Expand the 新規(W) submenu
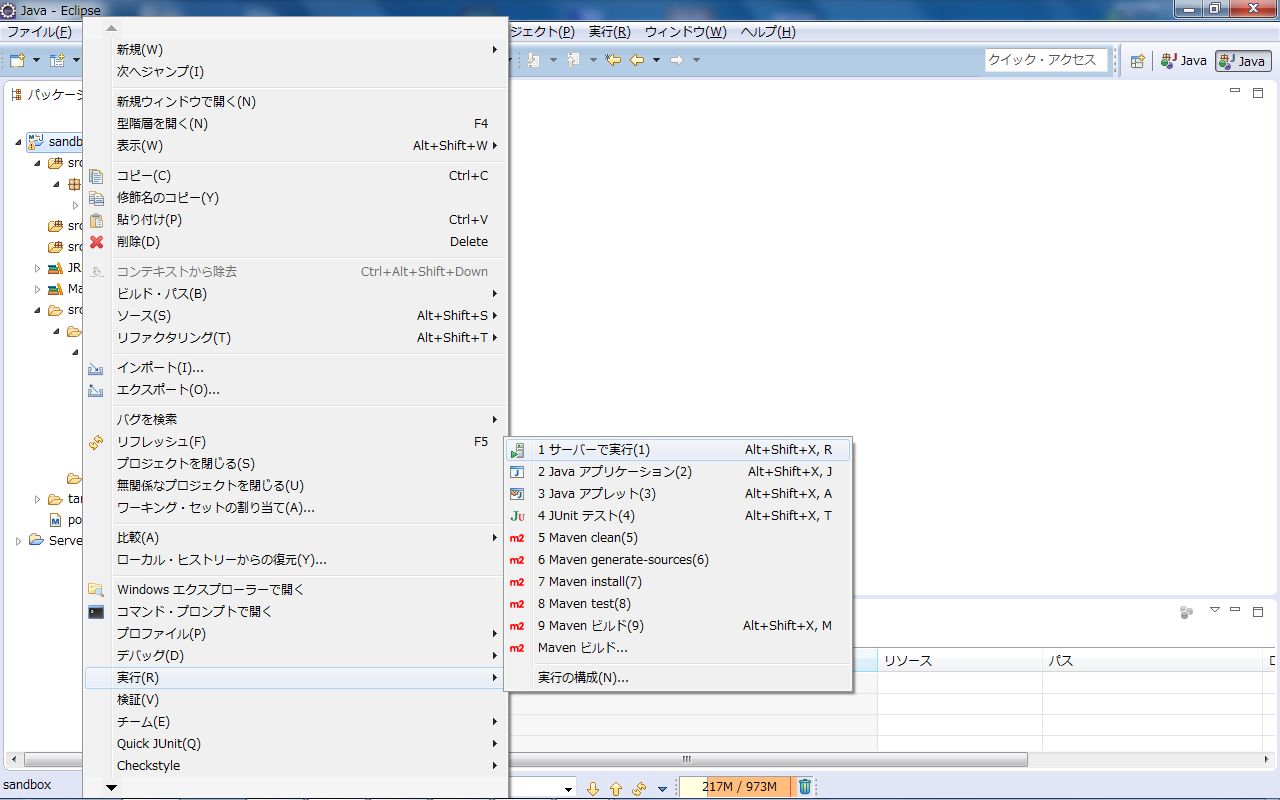This screenshot has height=800, width=1280. [x=296, y=50]
